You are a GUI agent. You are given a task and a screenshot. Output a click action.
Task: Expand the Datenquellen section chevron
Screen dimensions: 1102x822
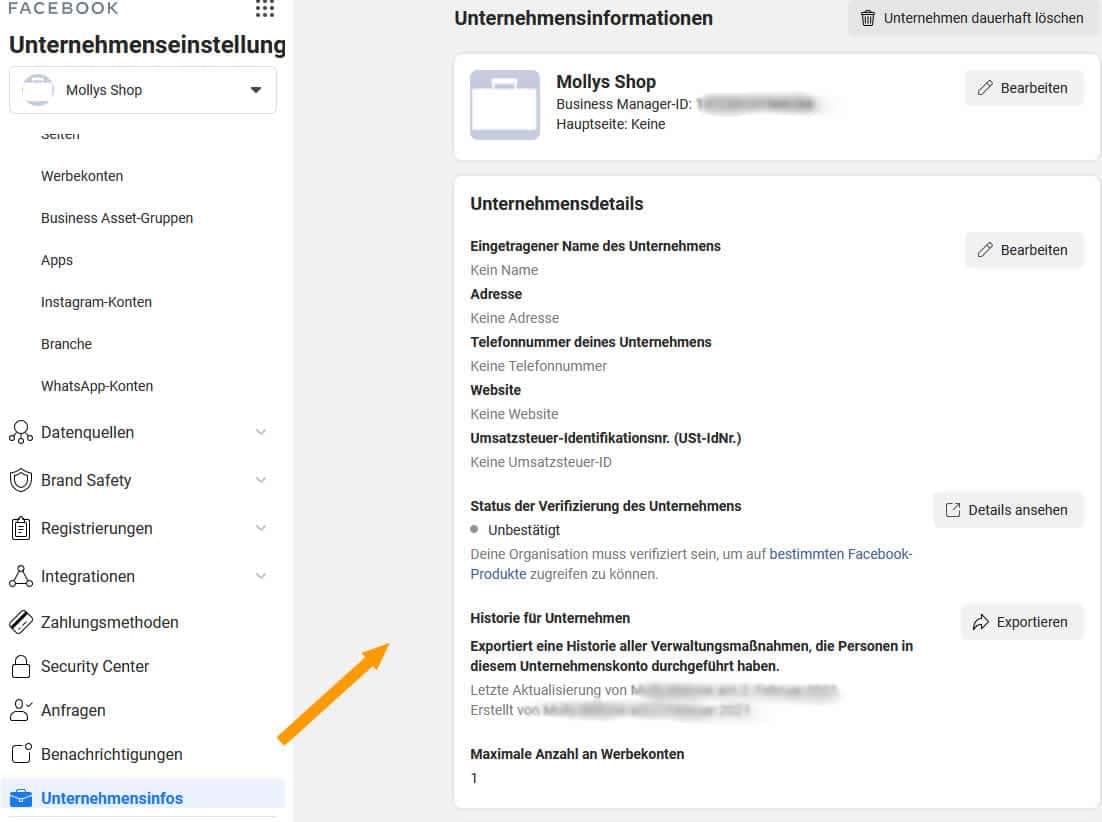click(x=261, y=432)
